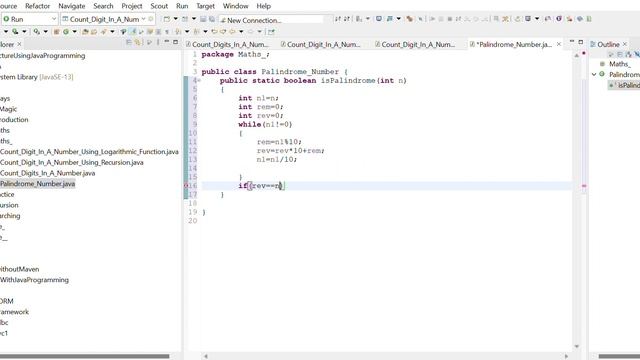This screenshot has width=640, height=360.
Task: Click the editor vertical scrollbar up arrow
Action: coord(576,56)
